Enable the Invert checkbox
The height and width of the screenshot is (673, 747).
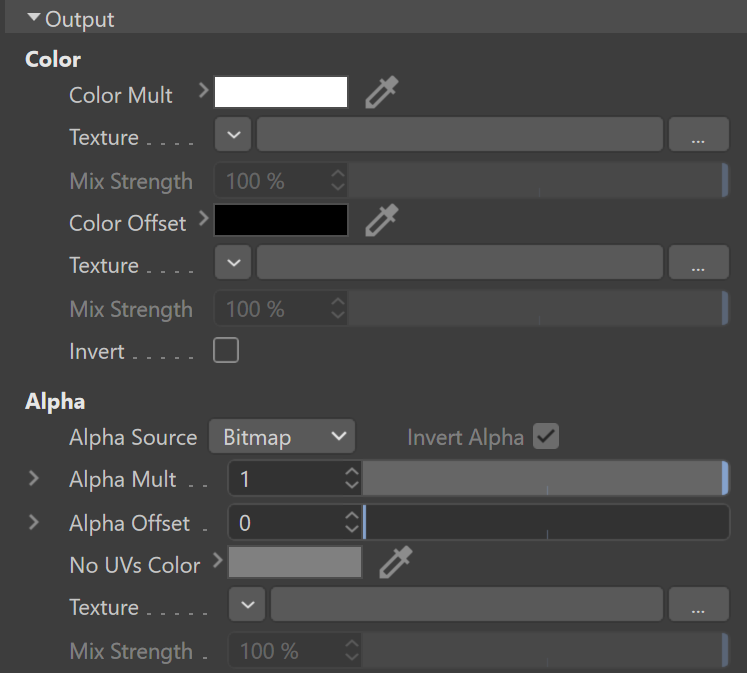click(226, 351)
